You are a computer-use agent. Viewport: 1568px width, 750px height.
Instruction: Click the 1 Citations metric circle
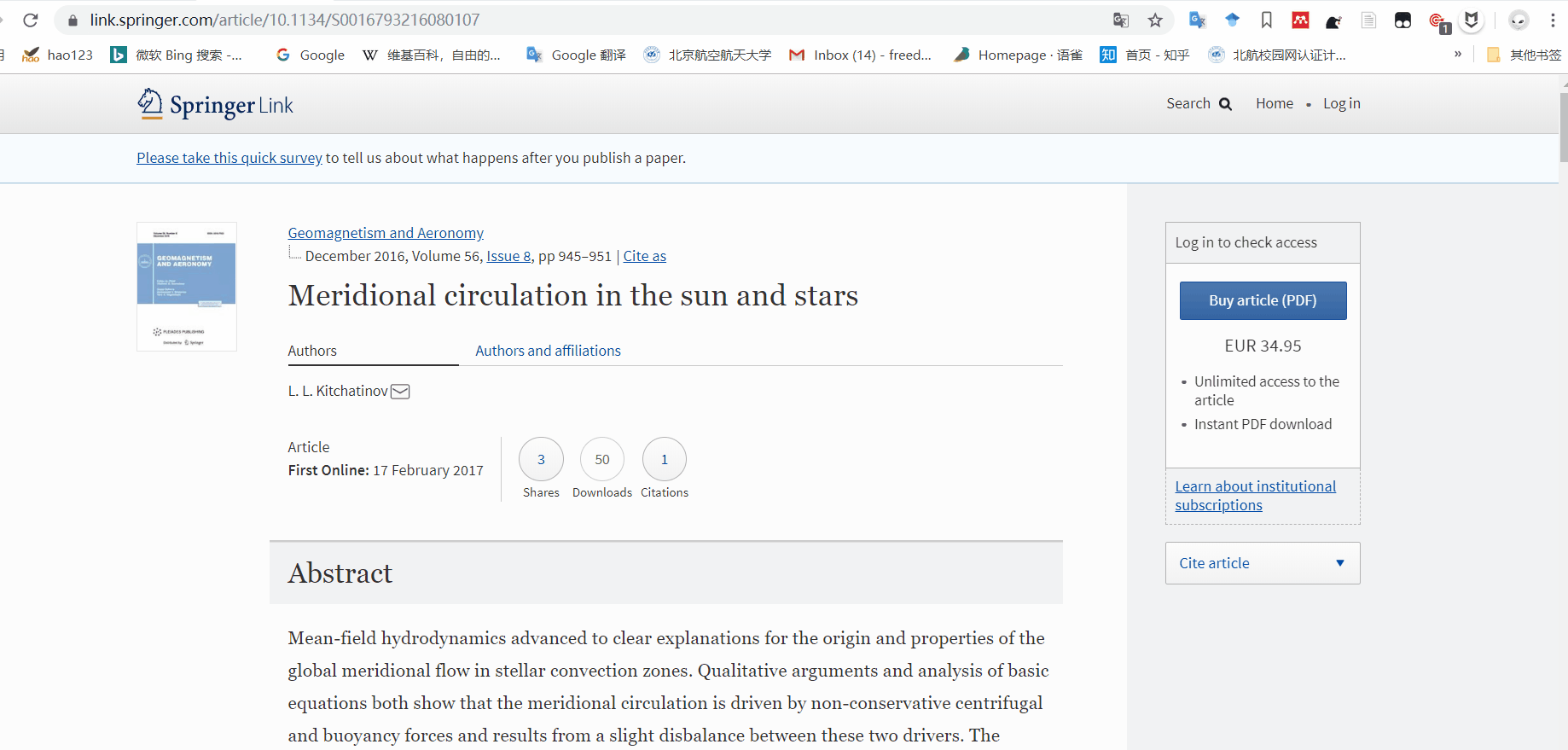665,459
